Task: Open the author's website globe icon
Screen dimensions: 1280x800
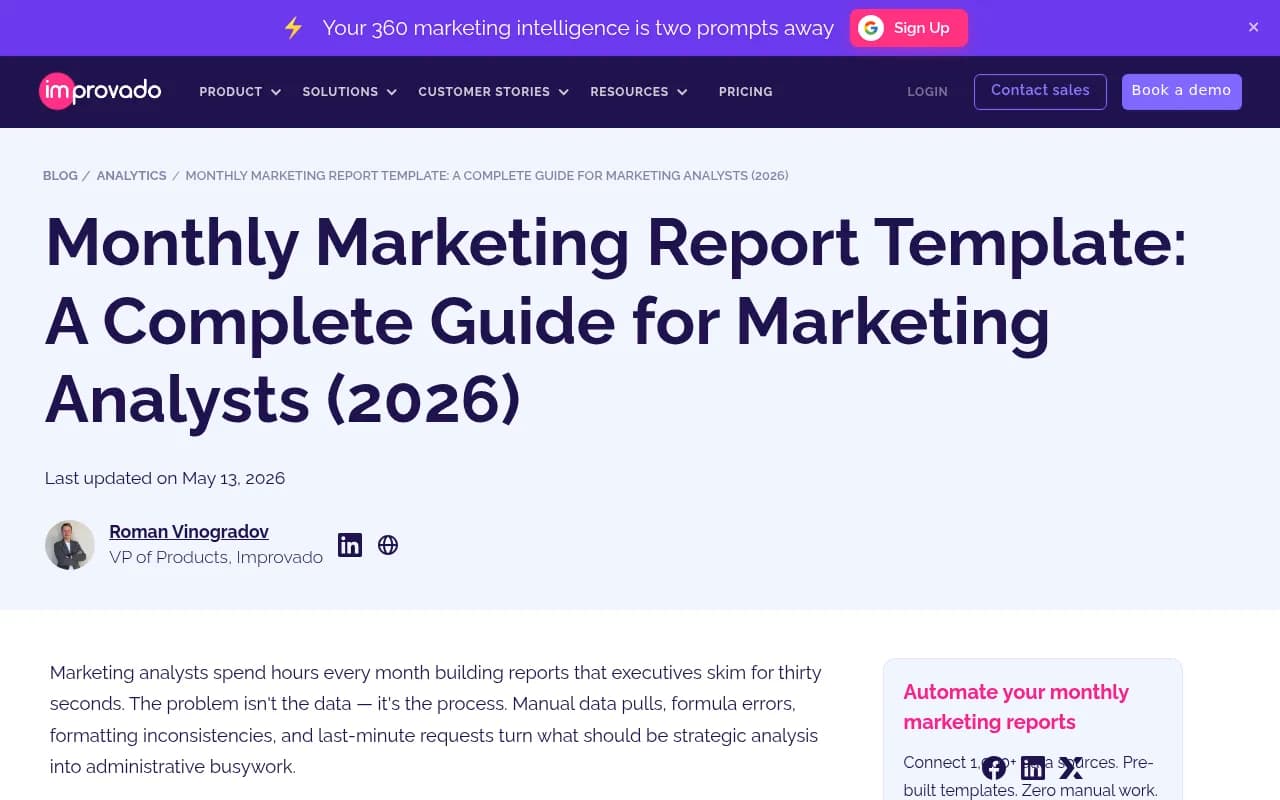Action: (x=388, y=545)
